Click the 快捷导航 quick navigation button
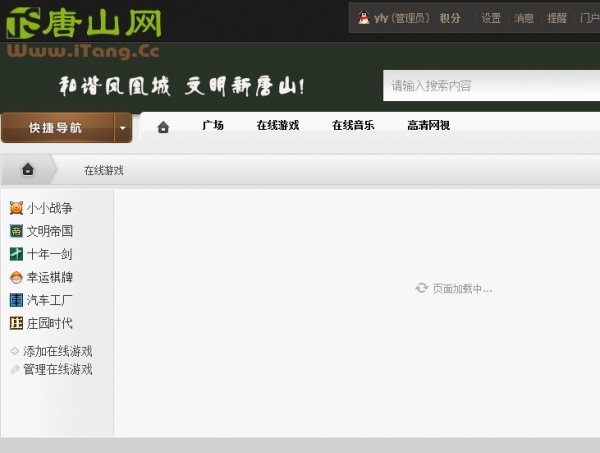The height and width of the screenshot is (453, 600). pos(57,128)
